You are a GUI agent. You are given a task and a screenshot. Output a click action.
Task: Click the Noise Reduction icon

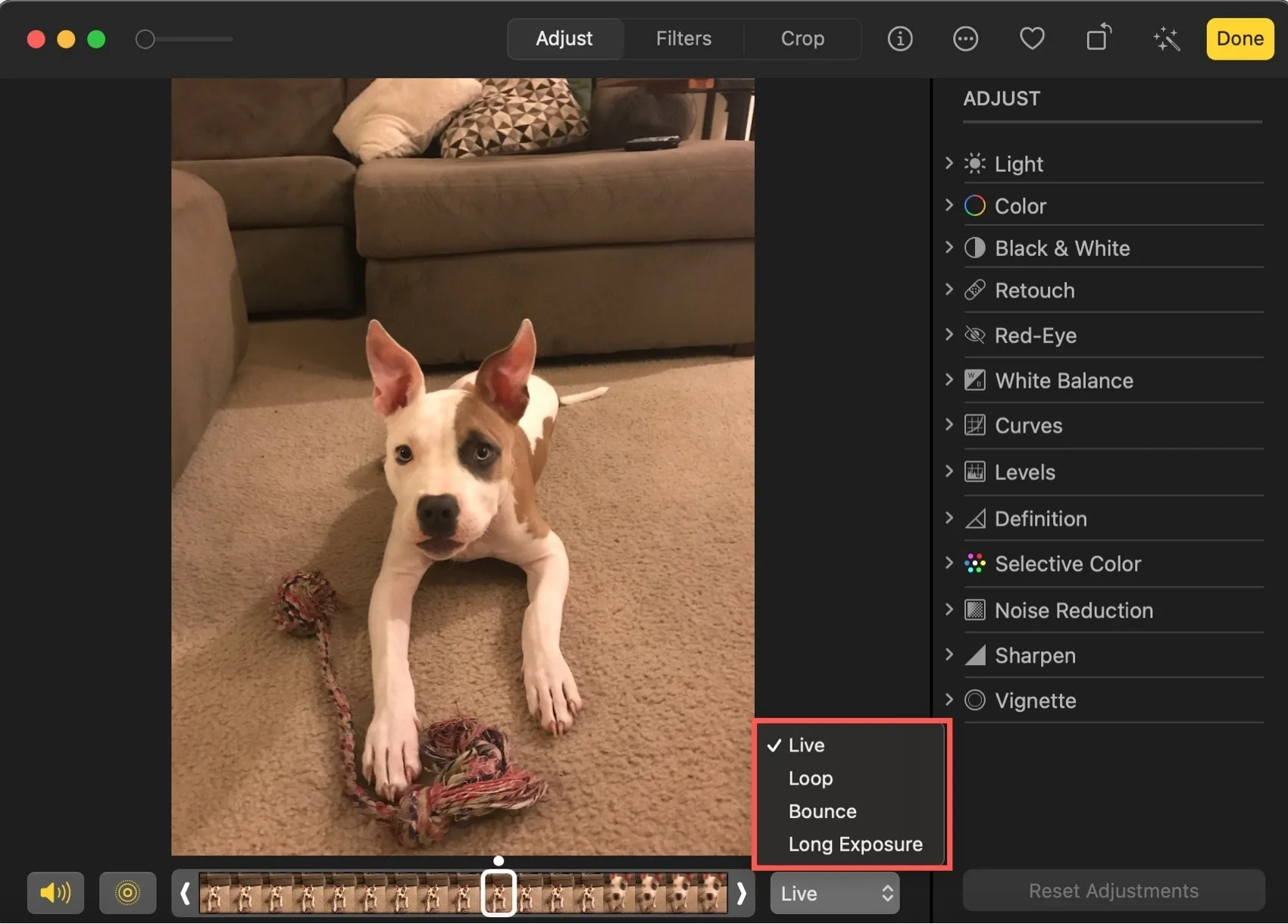(974, 610)
